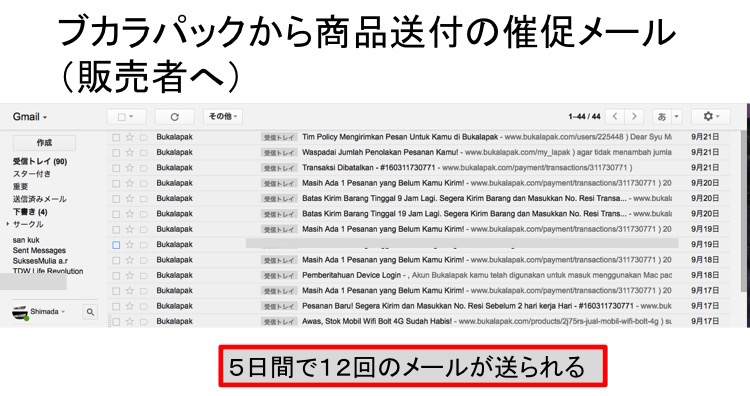Select the Pesanan Baru! Segera Kirim email checkbox

pyautogui.click(x=116, y=306)
